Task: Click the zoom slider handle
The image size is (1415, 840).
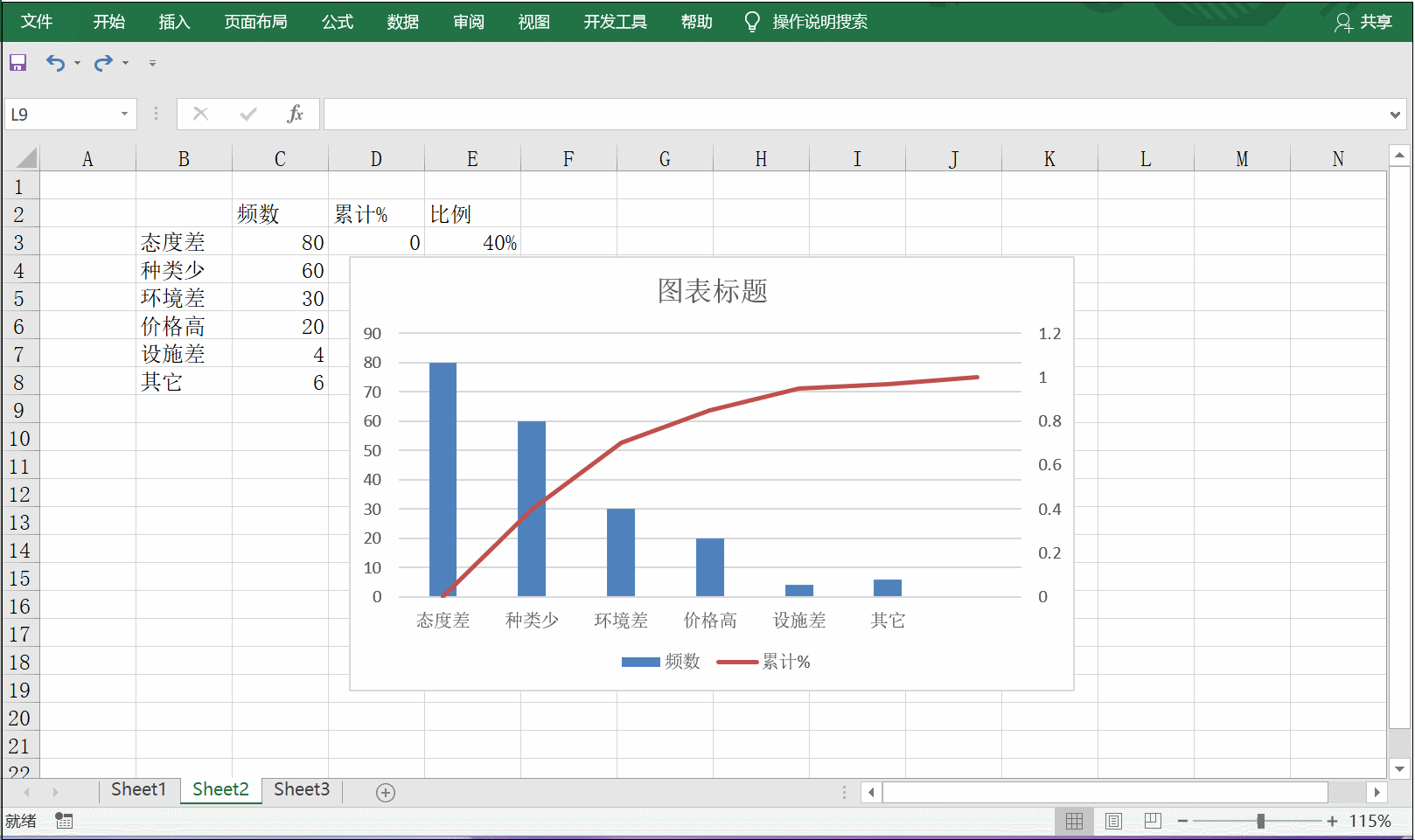Action: [x=1261, y=821]
